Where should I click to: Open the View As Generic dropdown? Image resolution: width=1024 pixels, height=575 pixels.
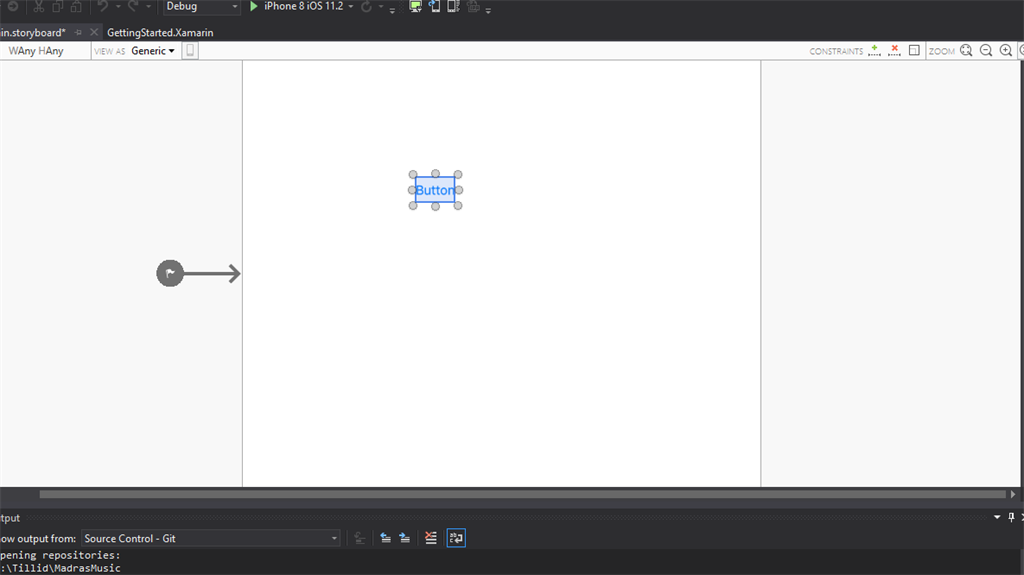coord(153,51)
